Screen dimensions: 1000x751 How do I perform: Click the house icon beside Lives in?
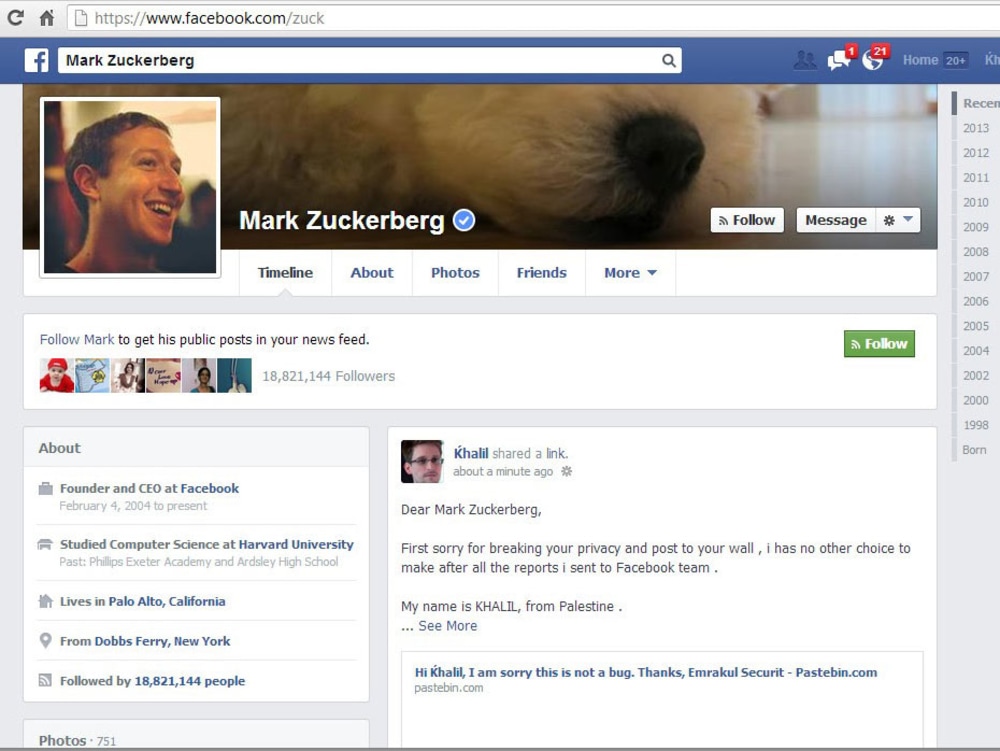45,601
